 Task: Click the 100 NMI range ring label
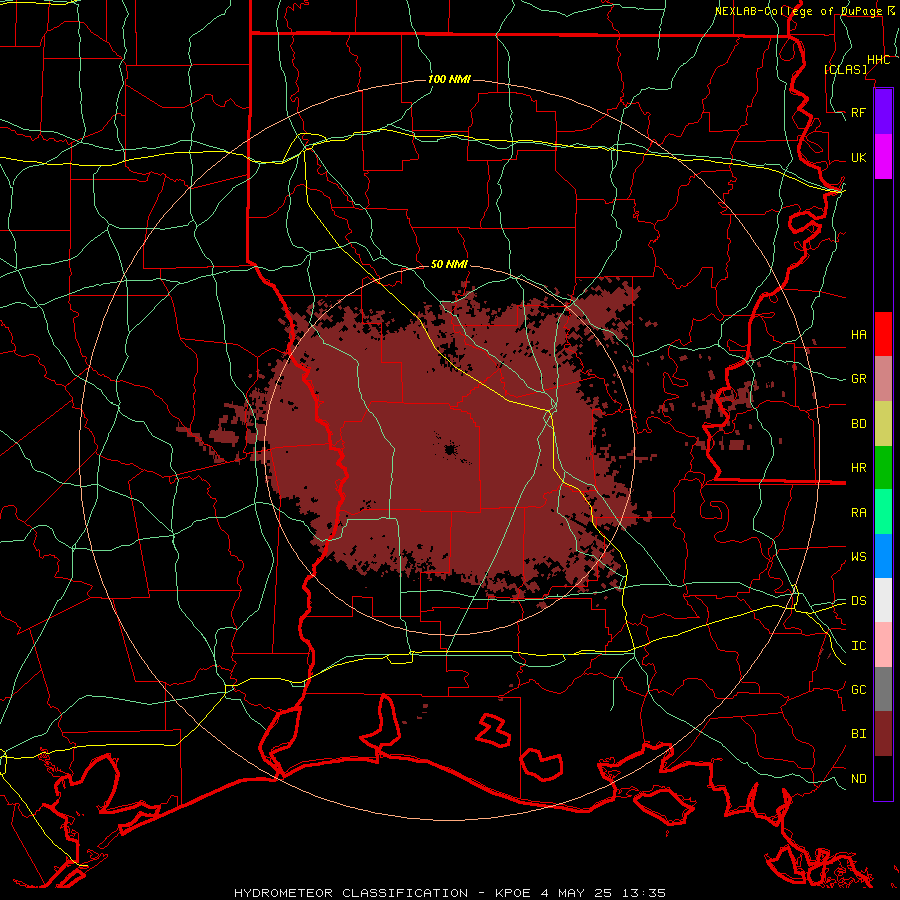(x=449, y=79)
